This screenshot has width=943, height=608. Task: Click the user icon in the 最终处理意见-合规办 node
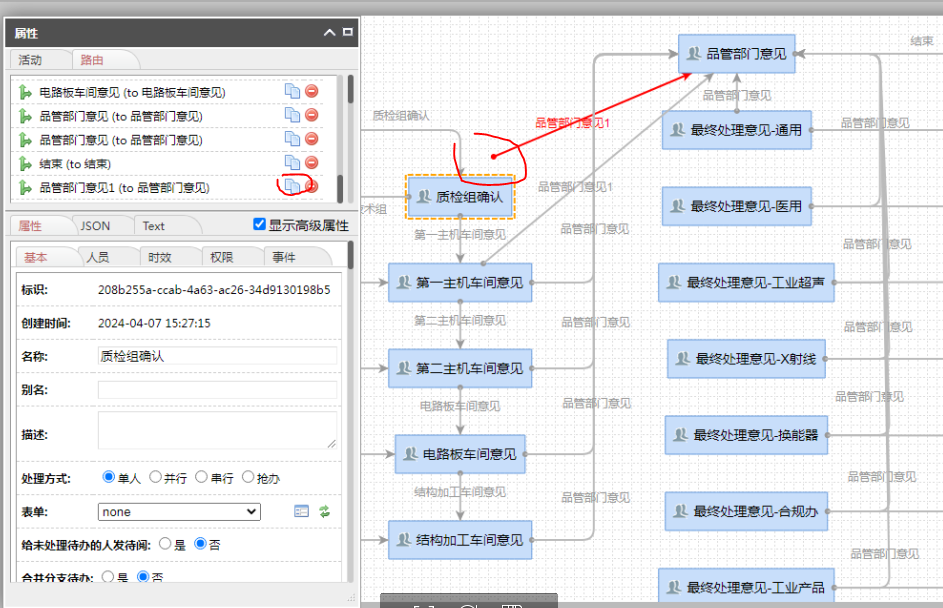tap(680, 511)
